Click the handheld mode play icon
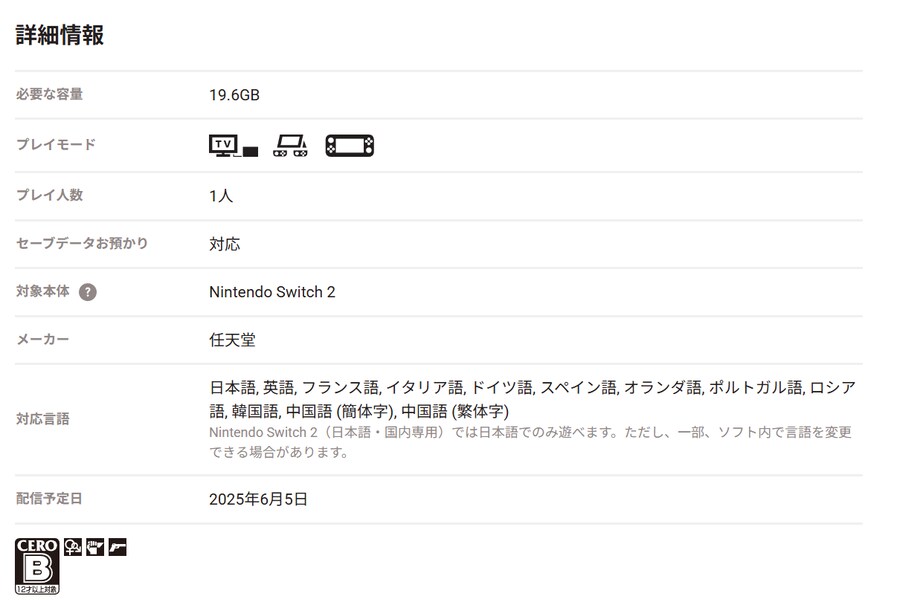 click(350, 146)
